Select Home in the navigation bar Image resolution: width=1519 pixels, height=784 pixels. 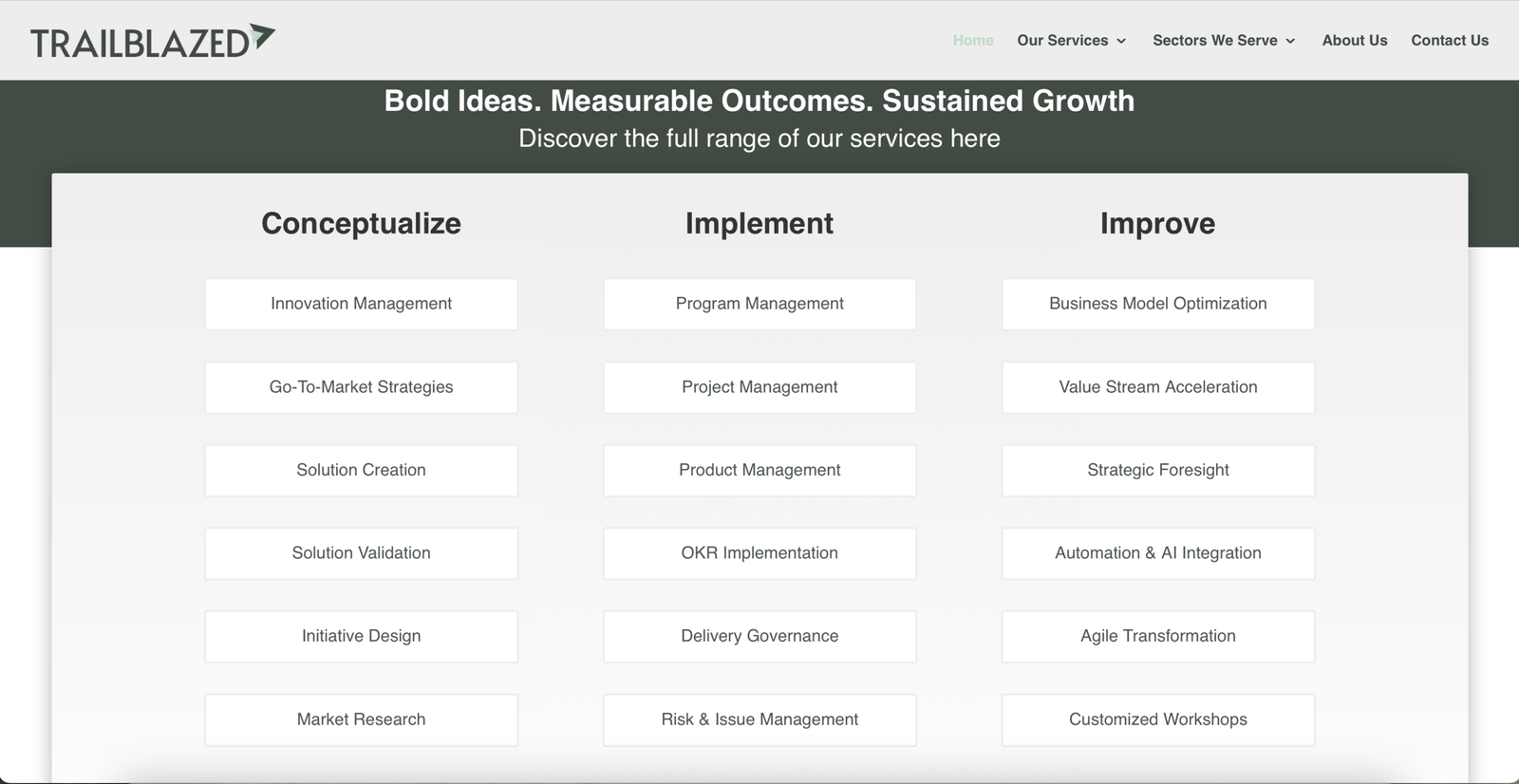[972, 40]
